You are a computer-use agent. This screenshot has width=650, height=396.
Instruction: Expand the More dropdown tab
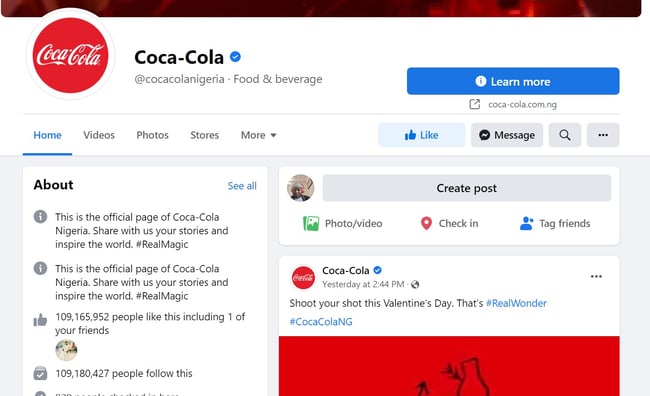pyautogui.click(x=258, y=135)
